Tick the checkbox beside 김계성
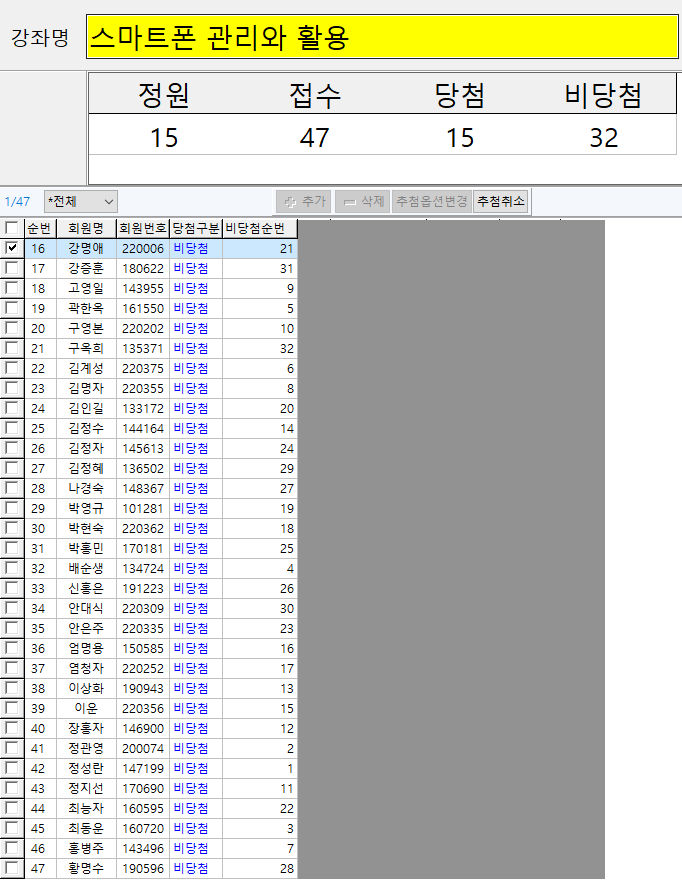Viewport: 682px width, 883px height. point(11,368)
